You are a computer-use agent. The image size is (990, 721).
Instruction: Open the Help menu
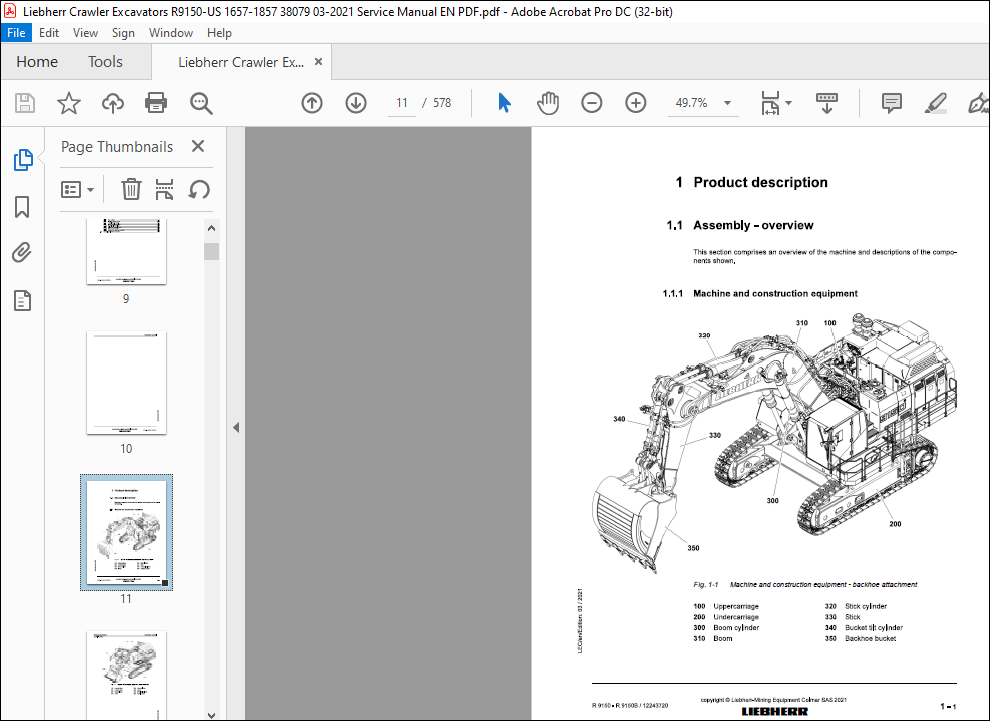click(x=219, y=33)
